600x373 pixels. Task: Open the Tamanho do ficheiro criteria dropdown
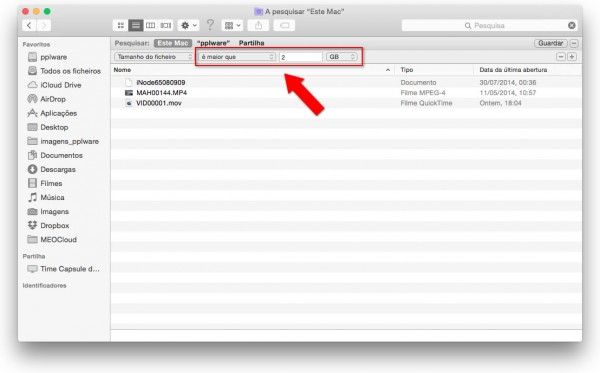point(154,57)
